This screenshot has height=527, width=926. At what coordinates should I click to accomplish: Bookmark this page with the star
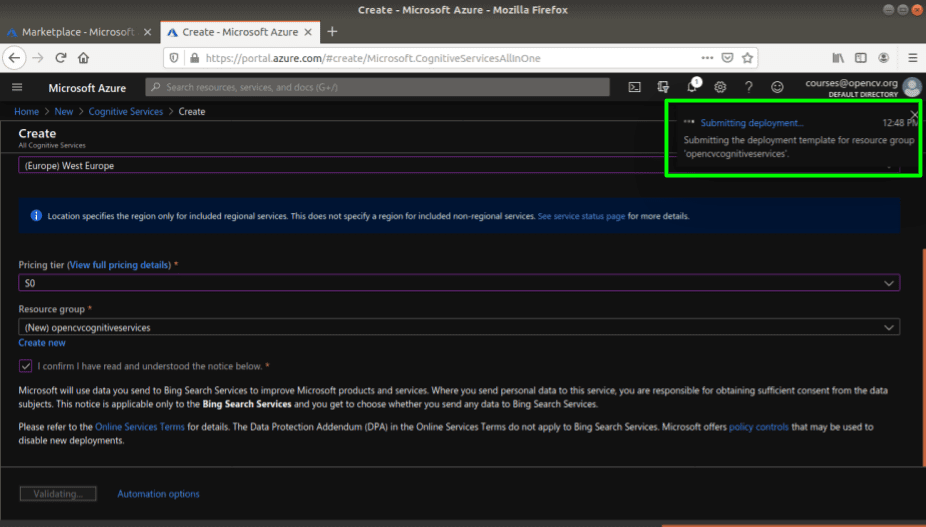click(748, 58)
